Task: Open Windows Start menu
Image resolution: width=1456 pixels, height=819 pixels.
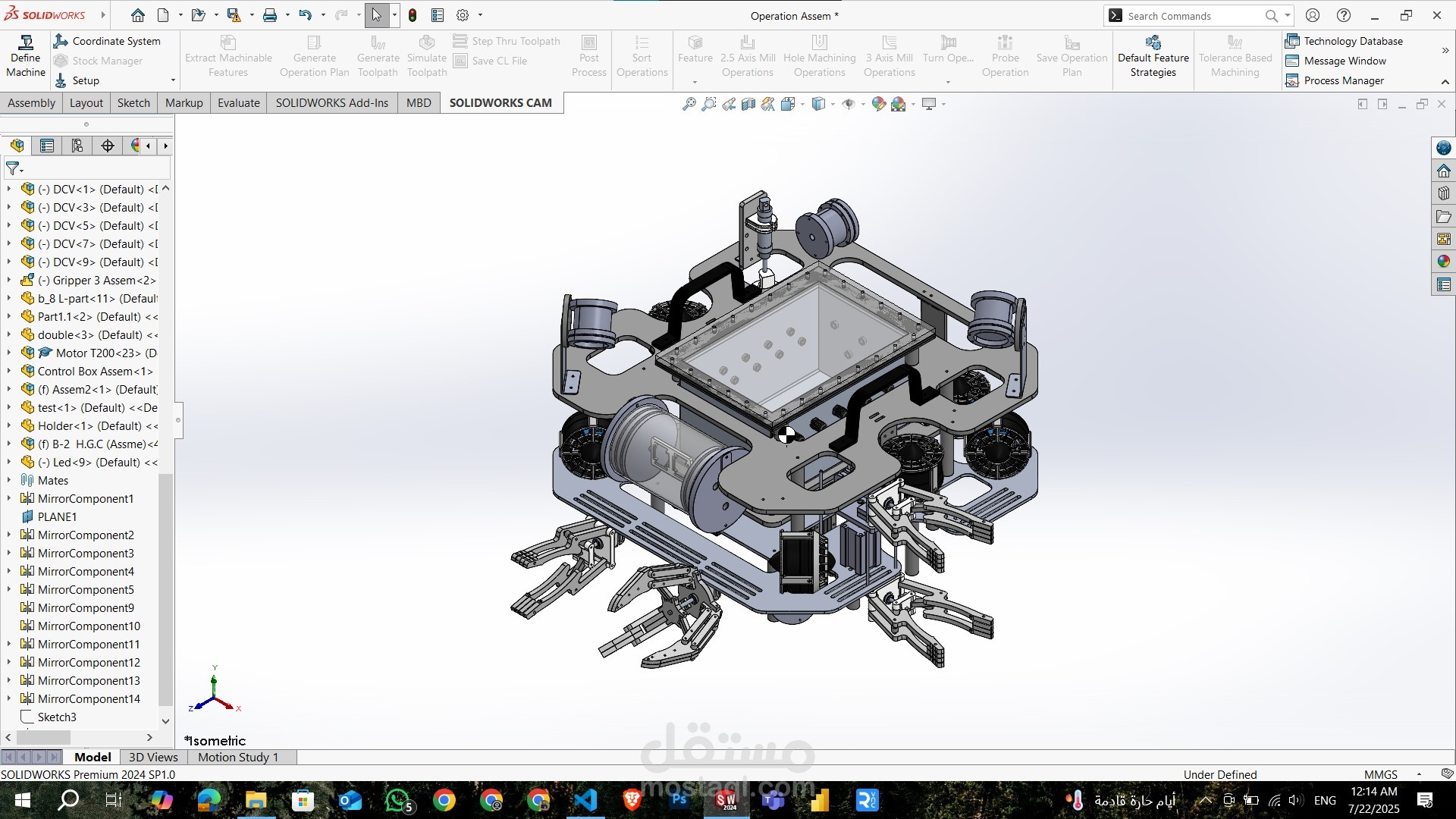Action: (x=22, y=800)
